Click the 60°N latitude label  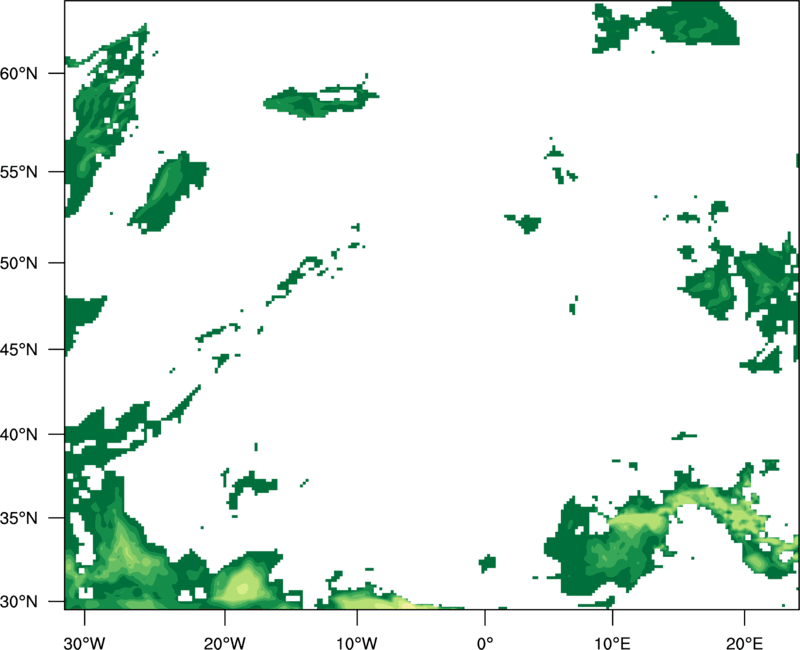click(x=19, y=73)
